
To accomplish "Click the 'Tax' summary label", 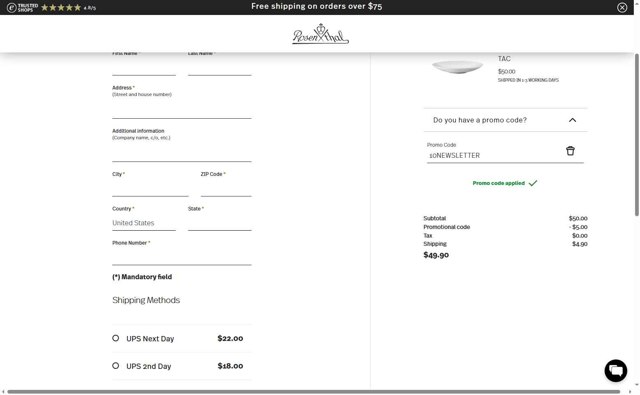I will 427,235.
